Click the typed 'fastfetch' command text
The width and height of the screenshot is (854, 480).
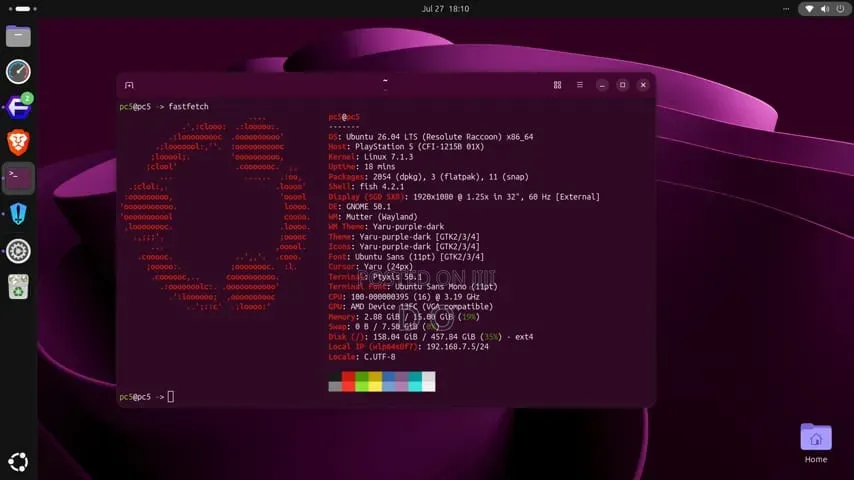pyautogui.click(x=188, y=107)
